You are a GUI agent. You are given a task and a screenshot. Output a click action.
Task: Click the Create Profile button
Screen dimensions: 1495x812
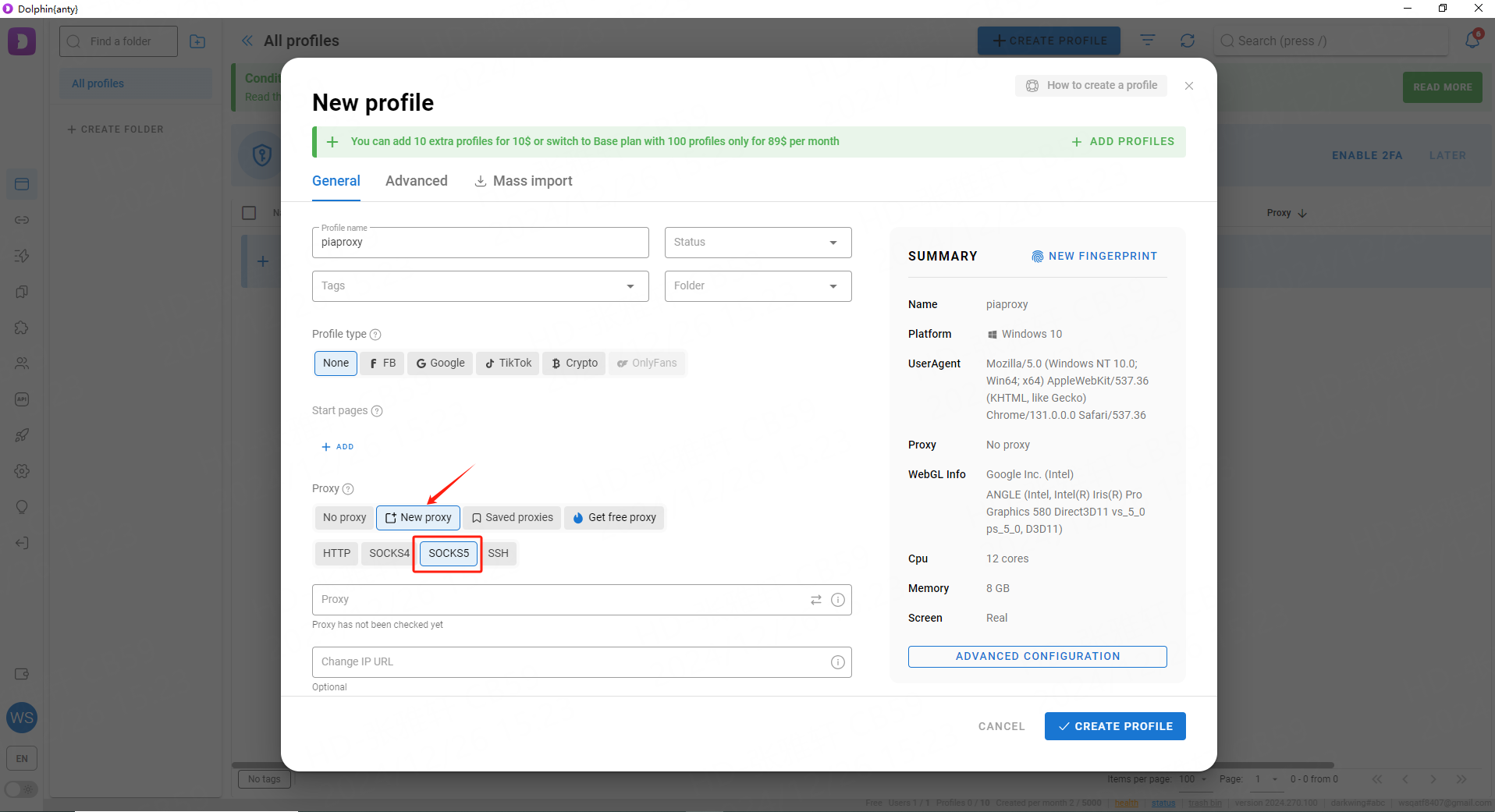pos(1114,726)
